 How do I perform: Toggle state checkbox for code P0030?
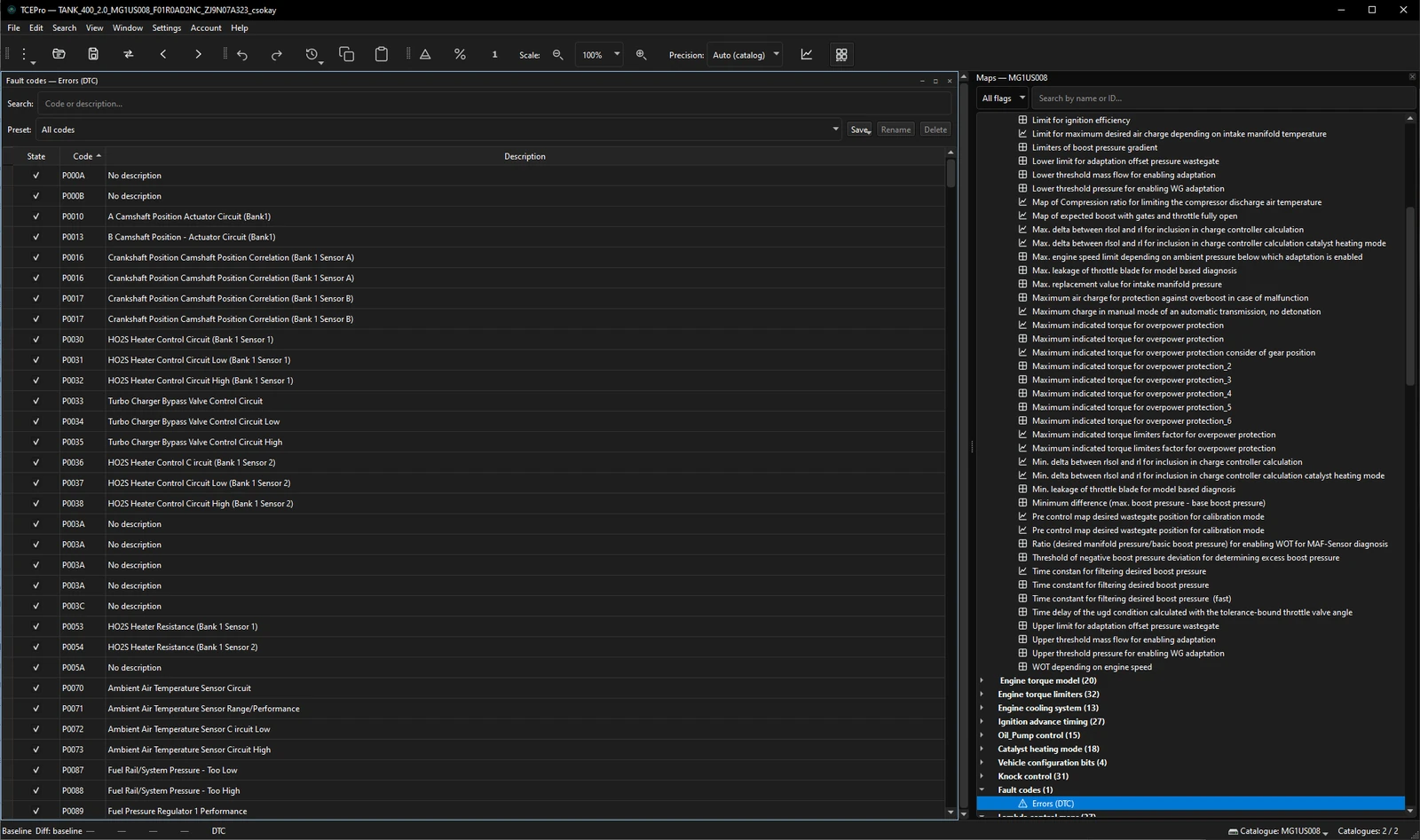tap(36, 340)
